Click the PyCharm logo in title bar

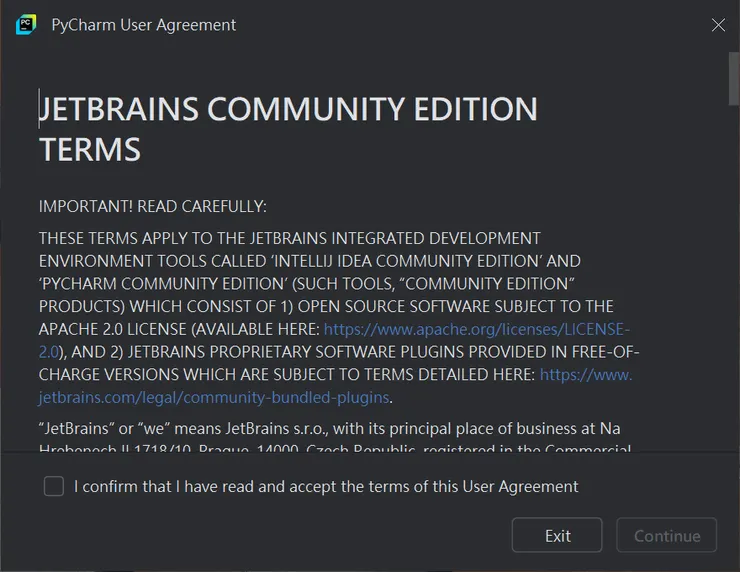(26, 25)
